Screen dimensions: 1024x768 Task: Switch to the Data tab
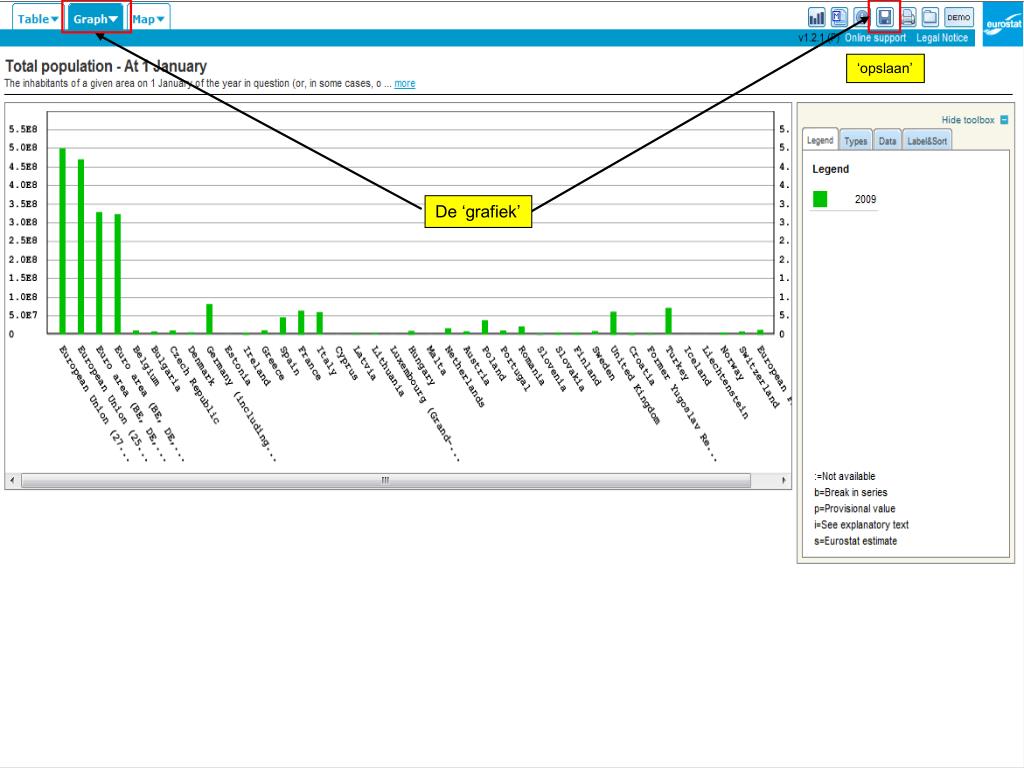(x=887, y=141)
